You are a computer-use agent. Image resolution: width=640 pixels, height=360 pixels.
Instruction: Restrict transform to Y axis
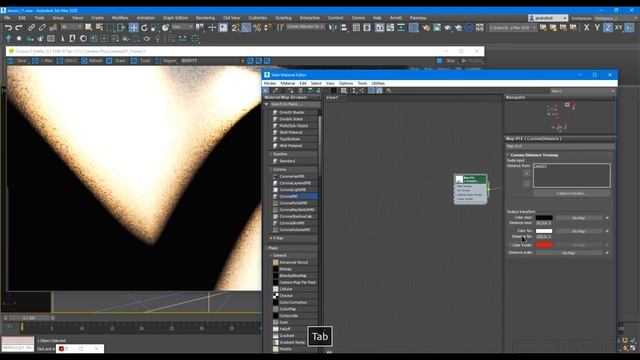click(597, 28)
